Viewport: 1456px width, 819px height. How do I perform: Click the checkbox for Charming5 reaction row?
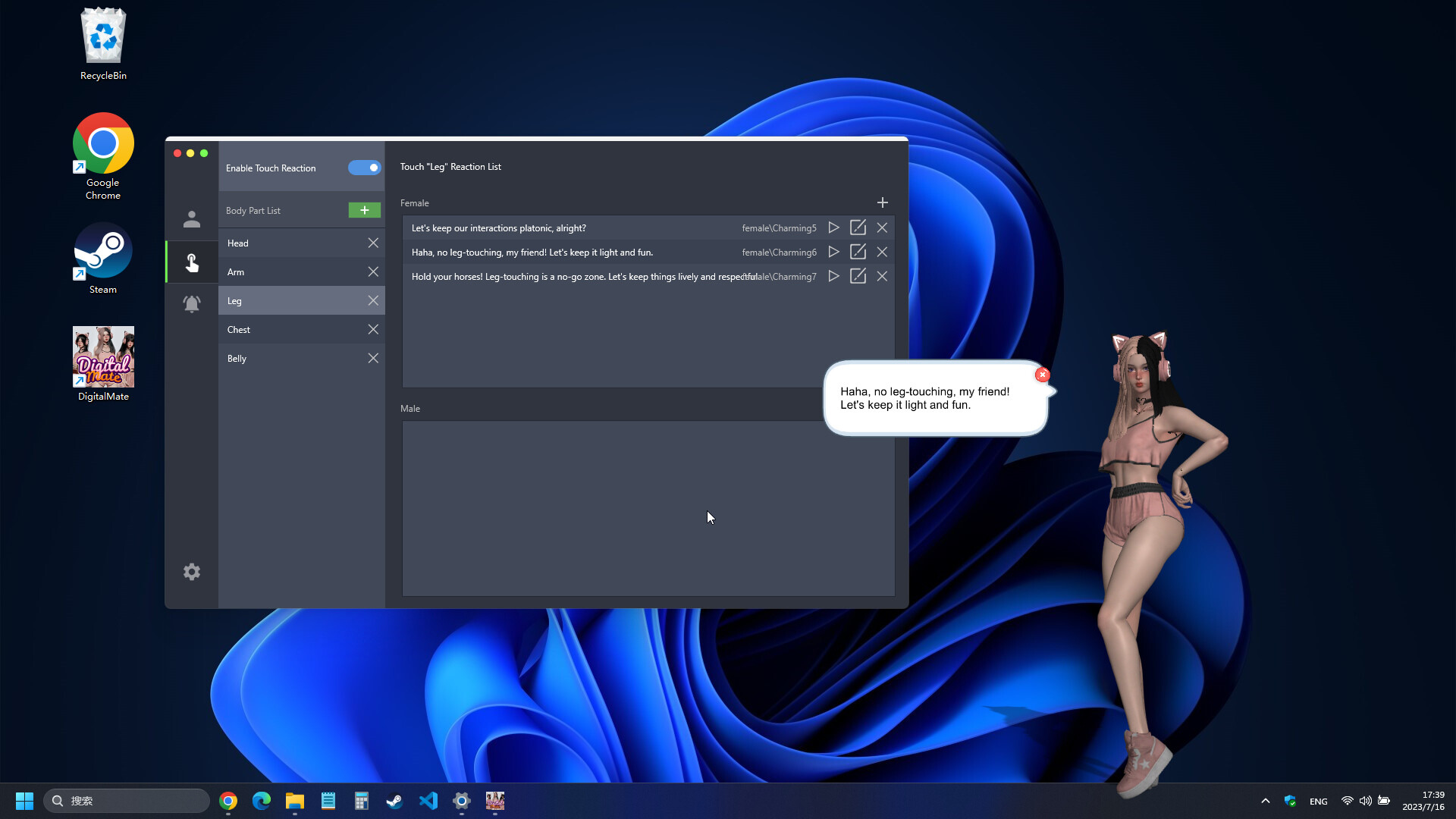point(857,227)
